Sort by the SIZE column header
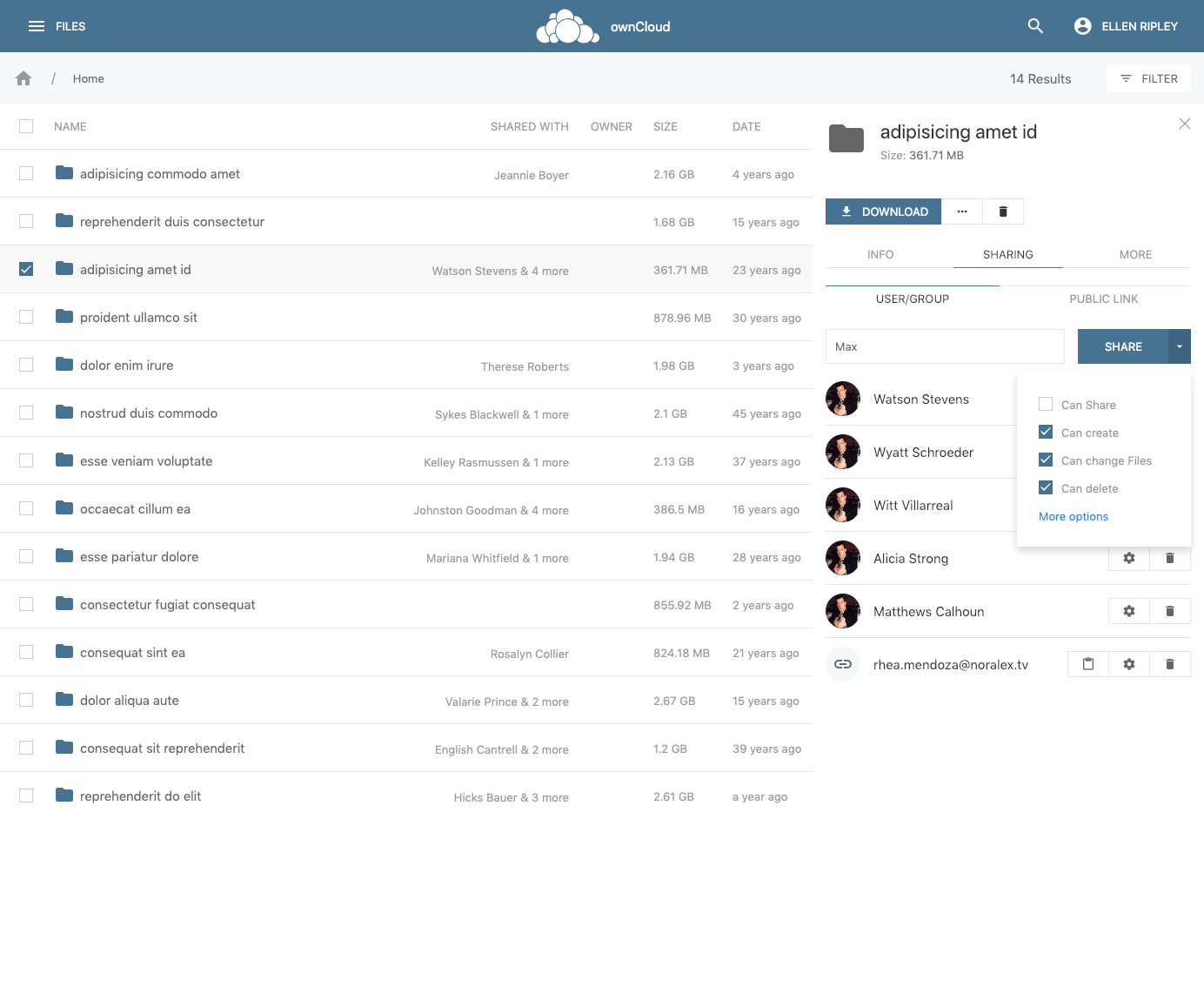Screen dimensions: 1204x987 pos(666,126)
